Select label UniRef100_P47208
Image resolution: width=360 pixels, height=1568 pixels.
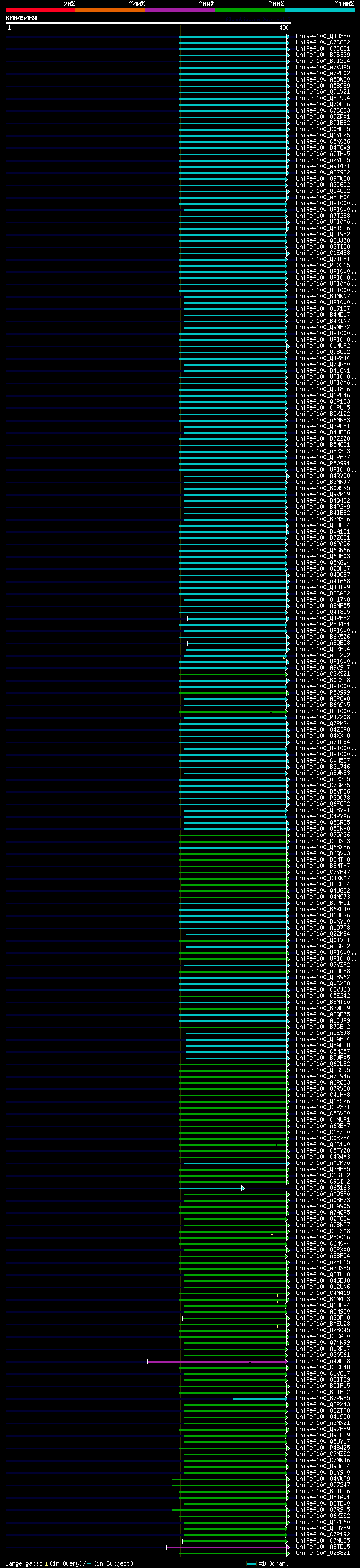tap(323, 718)
